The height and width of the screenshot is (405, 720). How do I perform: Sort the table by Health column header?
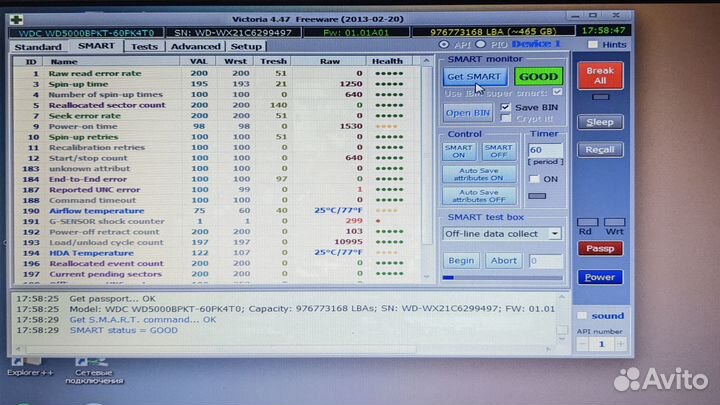pos(387,61)
